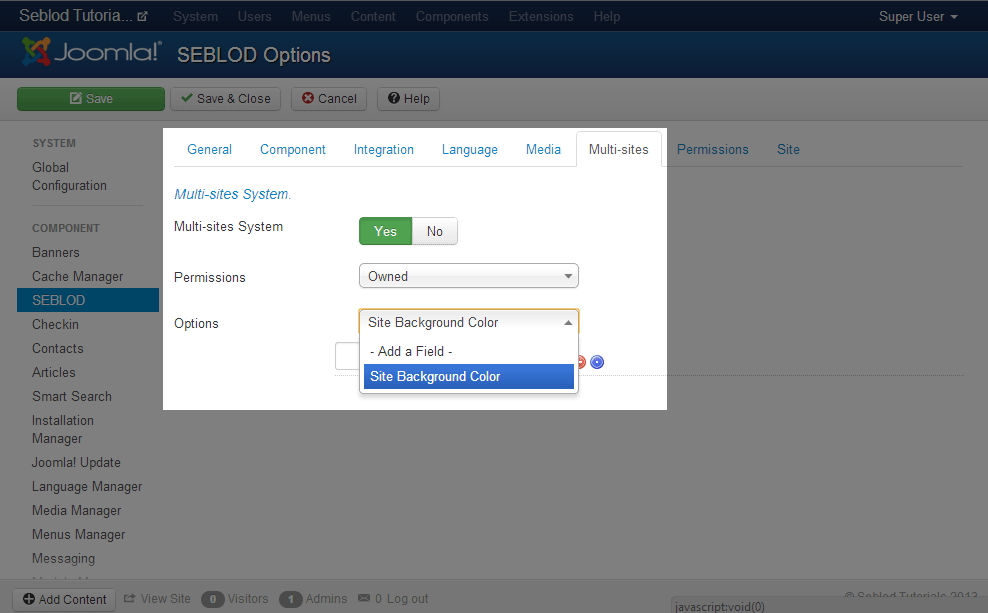Click the blue circular icon beside the Options row
Image resolution: width=988 pixels, height=613 pixels.
[597, 362]
